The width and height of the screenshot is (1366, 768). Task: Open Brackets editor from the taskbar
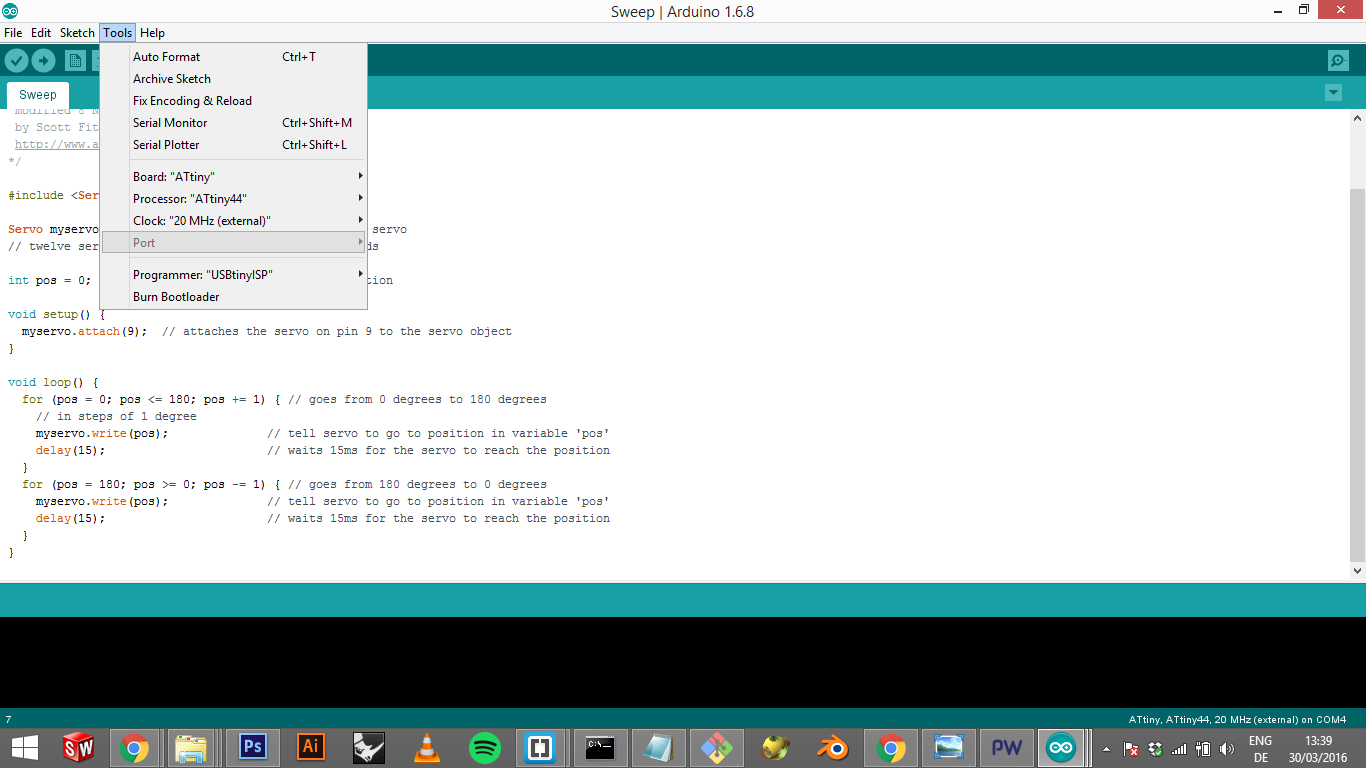(x=541, y=747)
